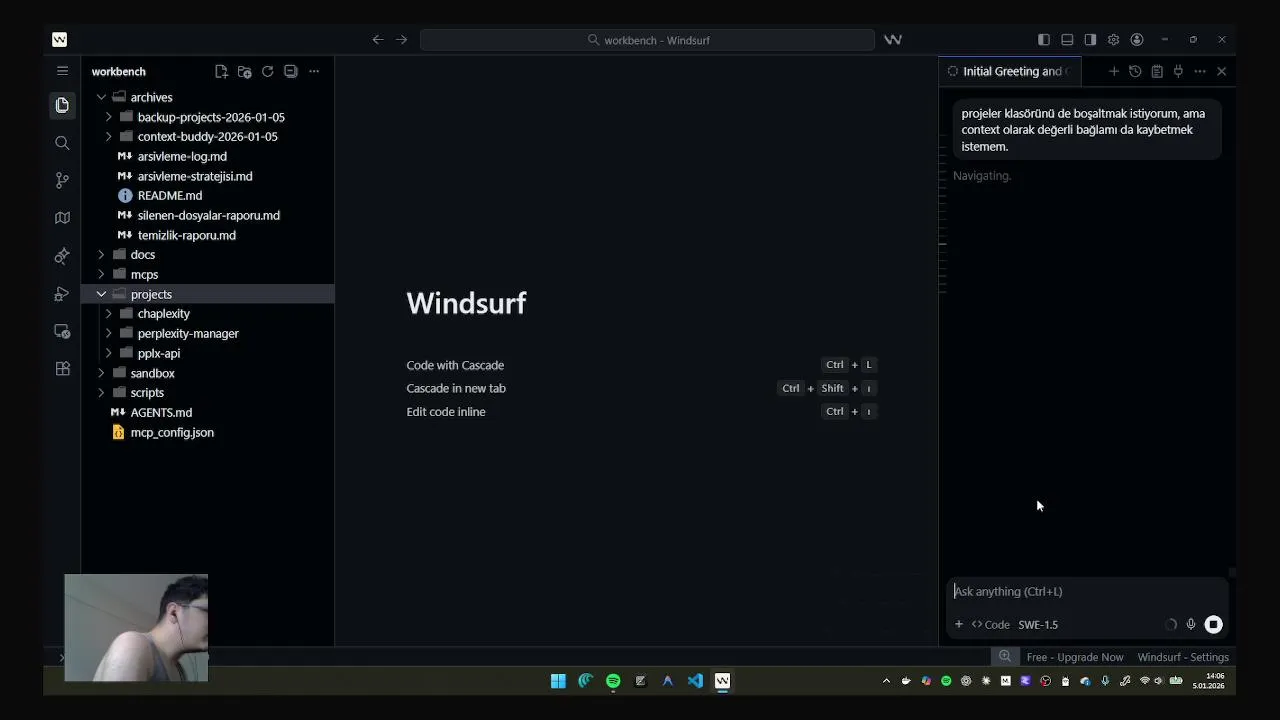Start a new Cascade conversation with plus
This screenshot has width=1280, height=720.
pyautogui.click(x=1113, y=71)
